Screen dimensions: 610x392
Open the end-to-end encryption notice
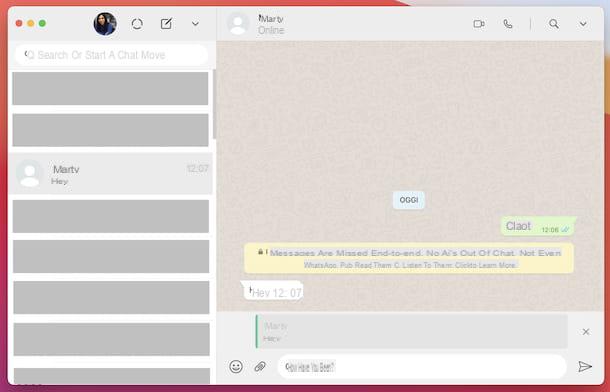[x=409, y=258]
